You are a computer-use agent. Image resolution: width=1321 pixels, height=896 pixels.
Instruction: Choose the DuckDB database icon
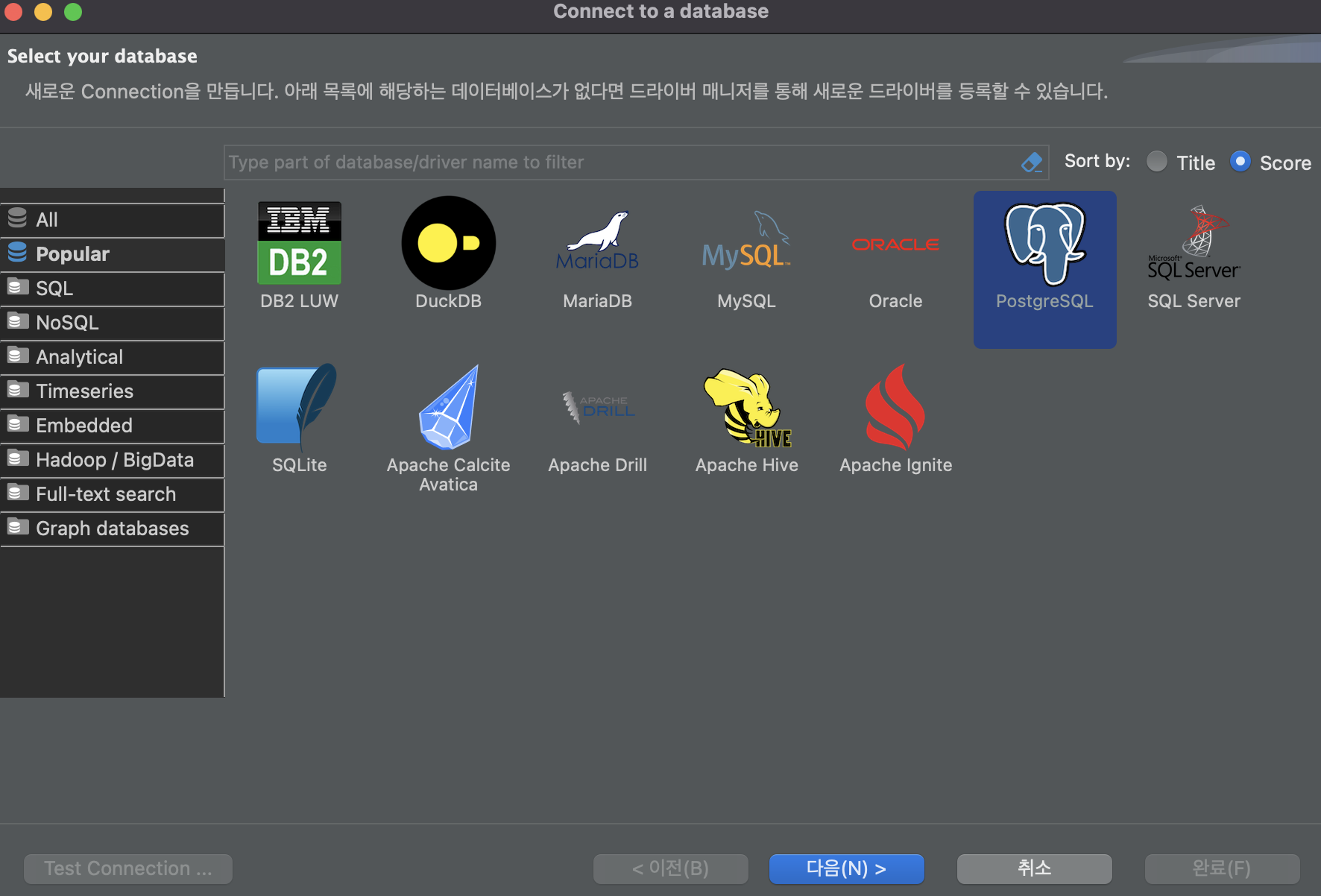coord(448,243)
